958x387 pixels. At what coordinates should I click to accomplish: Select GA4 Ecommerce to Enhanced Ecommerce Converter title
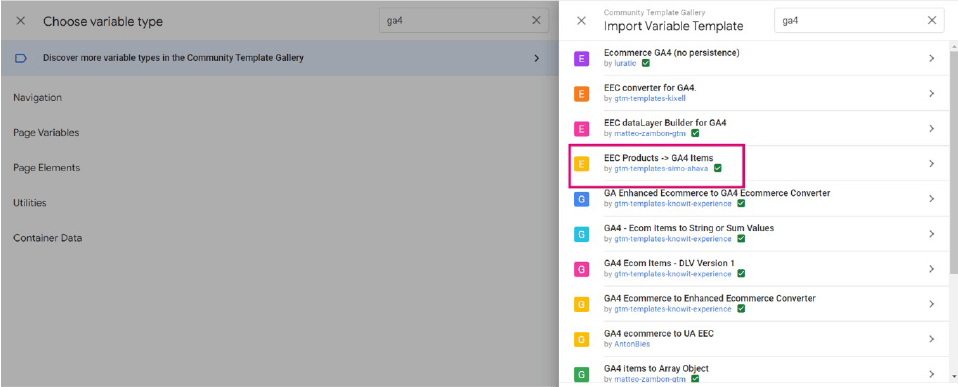(x=709, y=298)
